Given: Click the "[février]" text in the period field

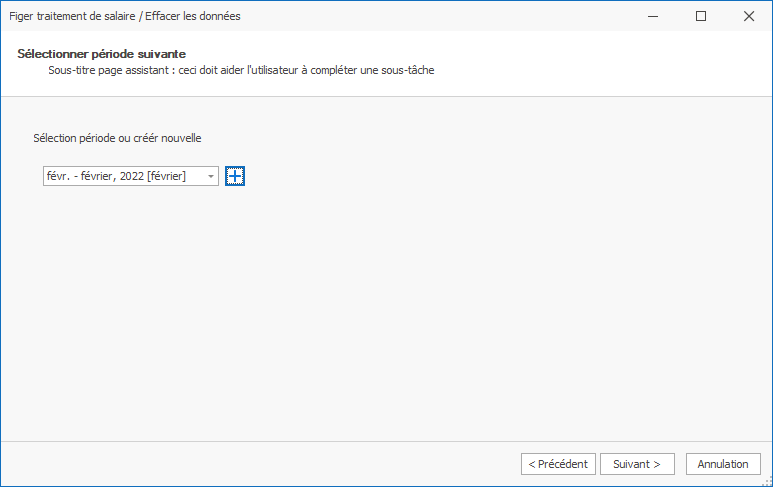Looking at the screenshot, I should pos(166,176).
